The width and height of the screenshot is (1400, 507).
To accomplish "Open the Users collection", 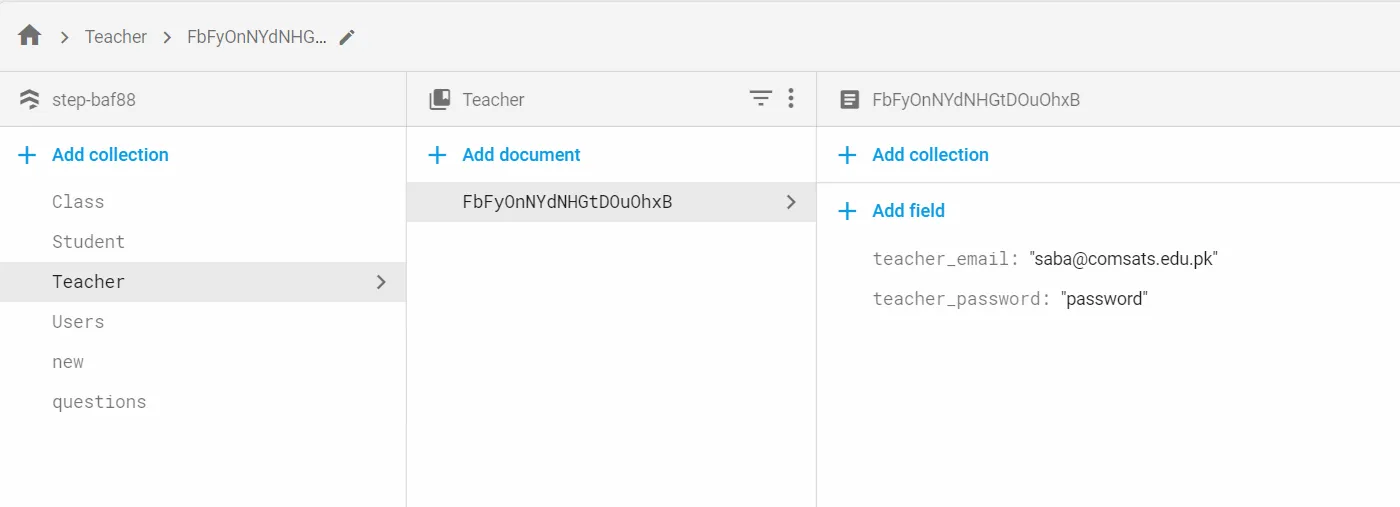I will [x=78, y=322].
